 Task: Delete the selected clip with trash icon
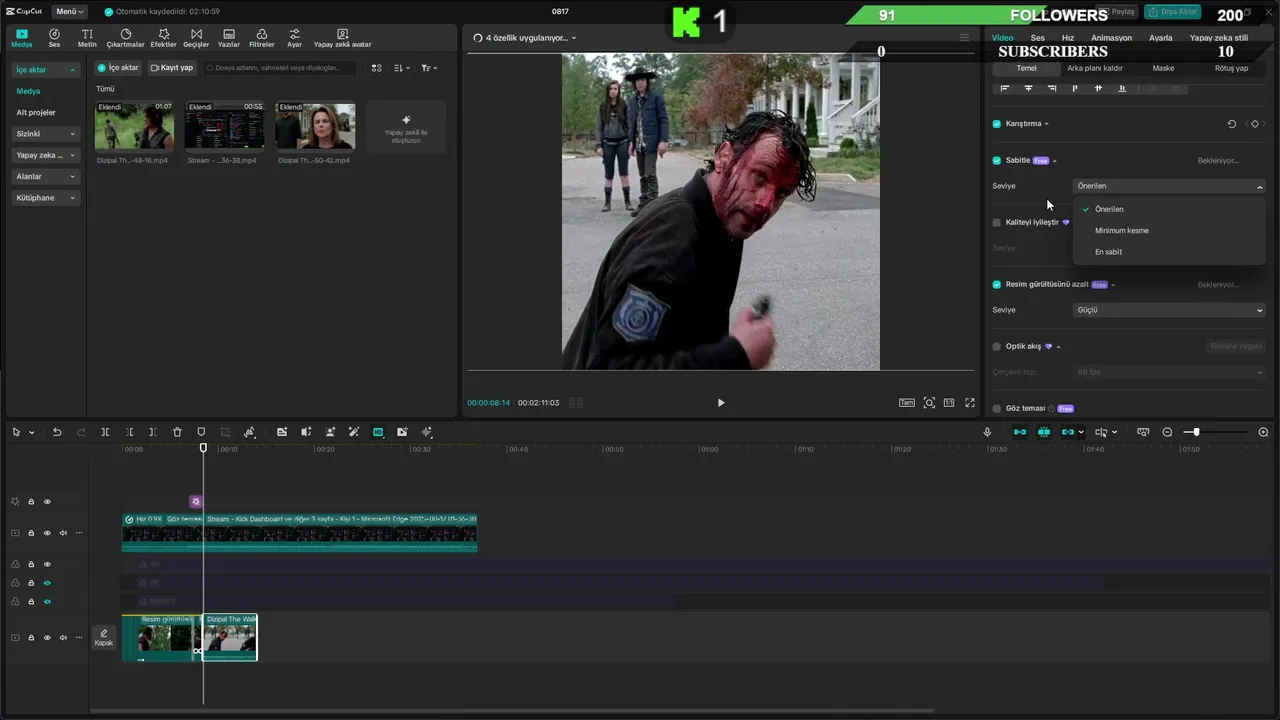(x=177, y=432)
